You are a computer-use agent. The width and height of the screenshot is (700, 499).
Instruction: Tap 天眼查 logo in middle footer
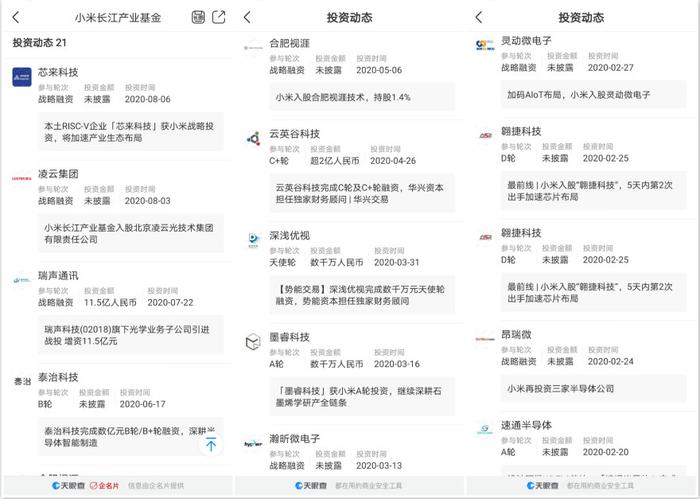pos(311,486)
